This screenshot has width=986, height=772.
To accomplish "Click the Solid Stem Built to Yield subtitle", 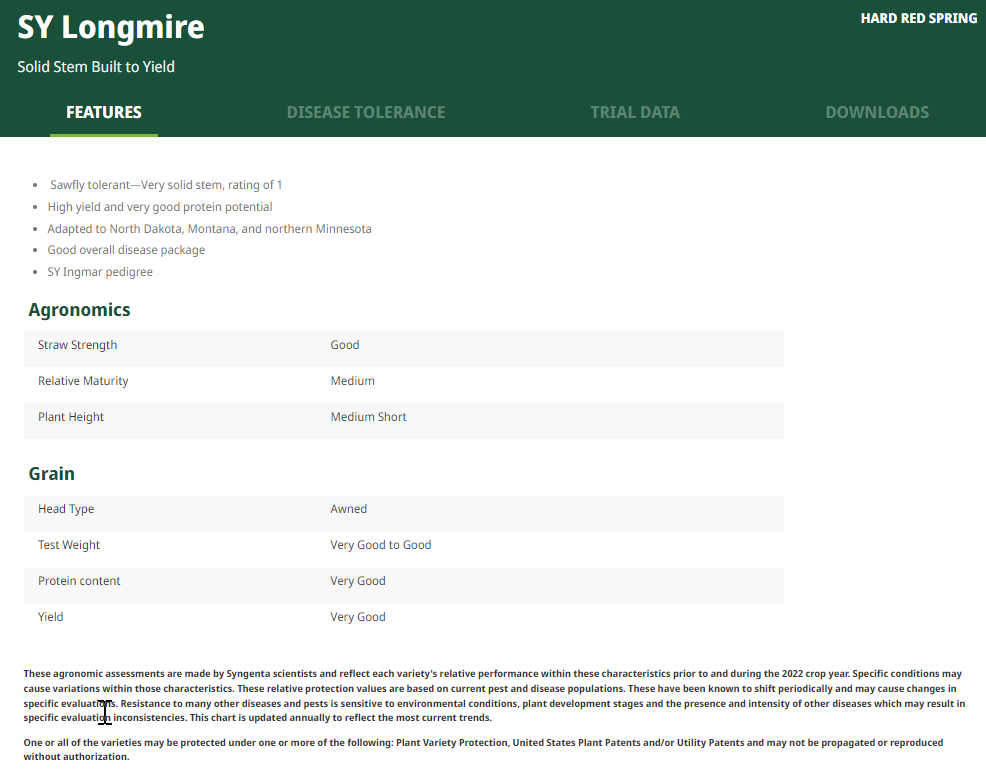I will click(96, 67).
